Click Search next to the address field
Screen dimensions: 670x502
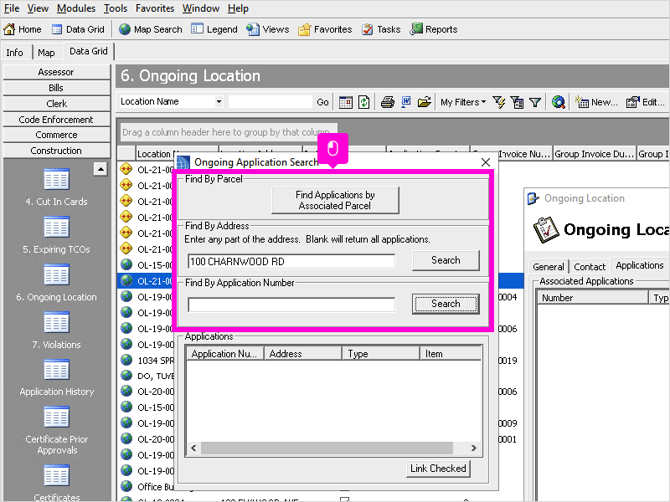[x=446, y=260]
